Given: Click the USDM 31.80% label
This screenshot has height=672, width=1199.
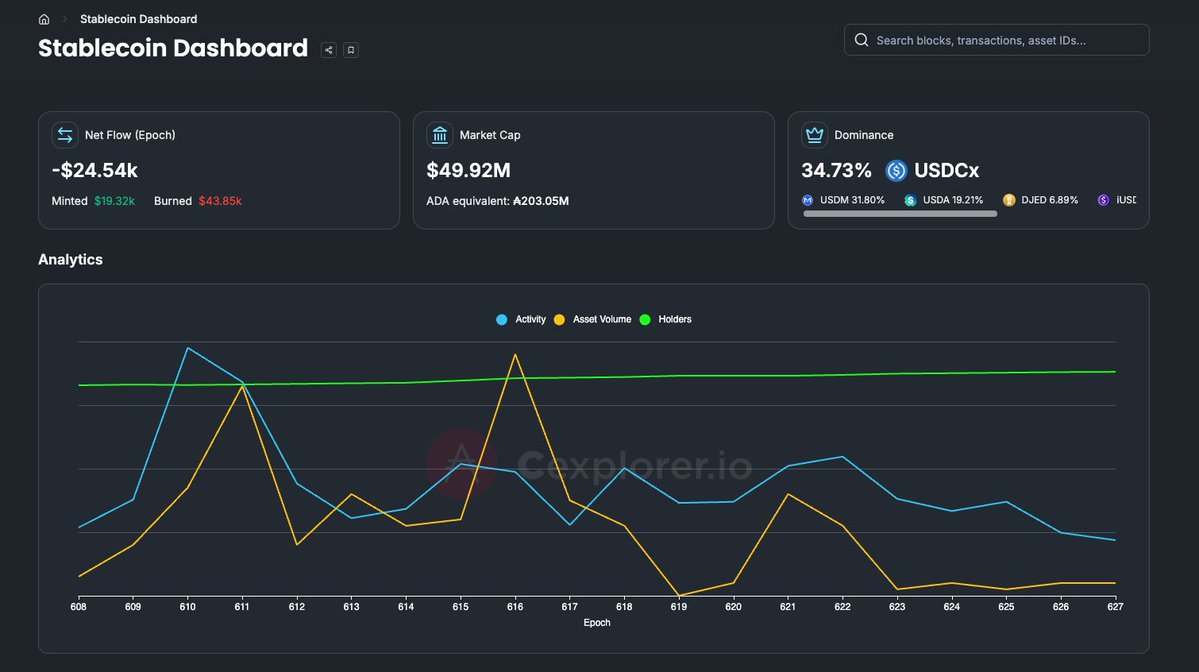Looking at the screenshot, I should coord(852,200).
